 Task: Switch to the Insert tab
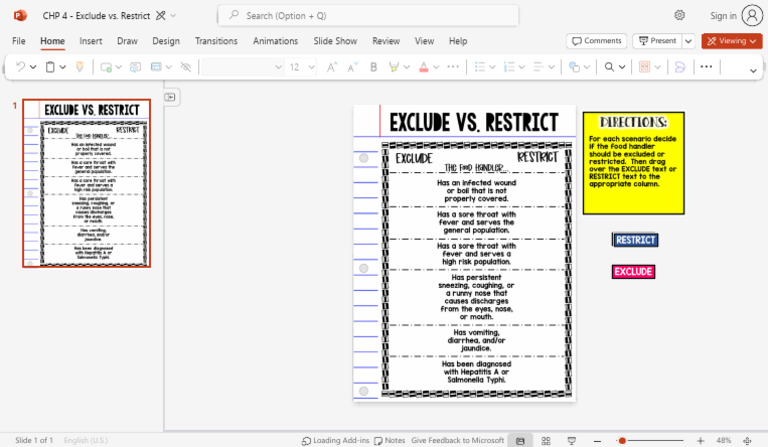(91, 41)
